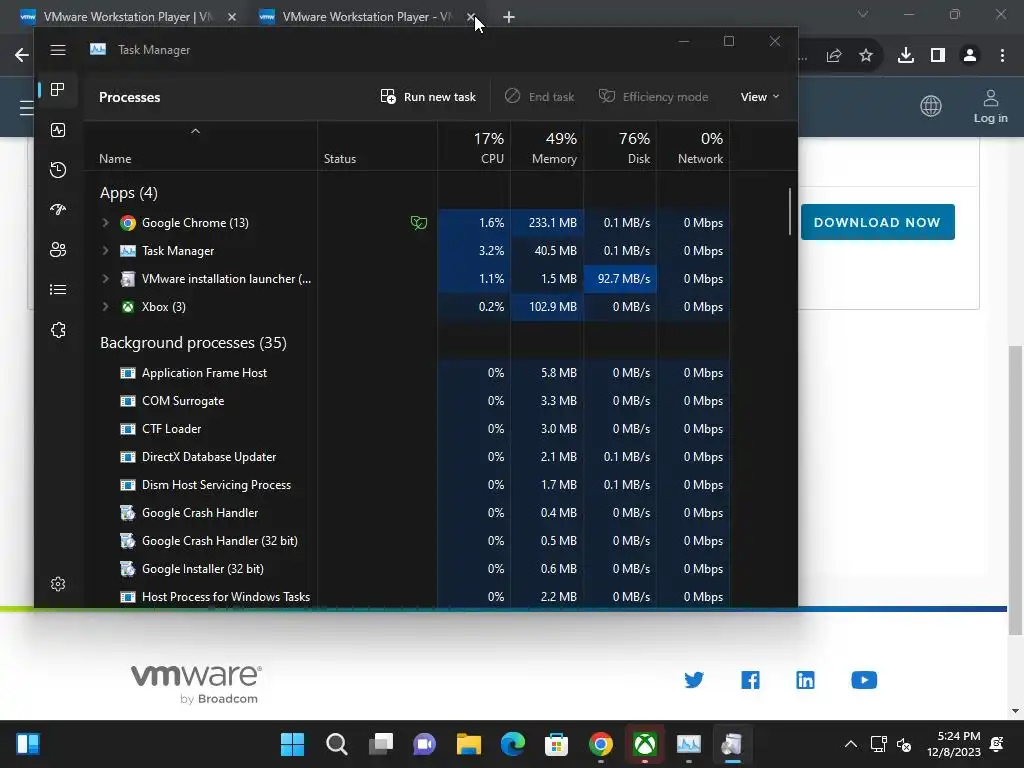Open File Explorer from taskbar

pyautogui.click(x=468, y=744)
